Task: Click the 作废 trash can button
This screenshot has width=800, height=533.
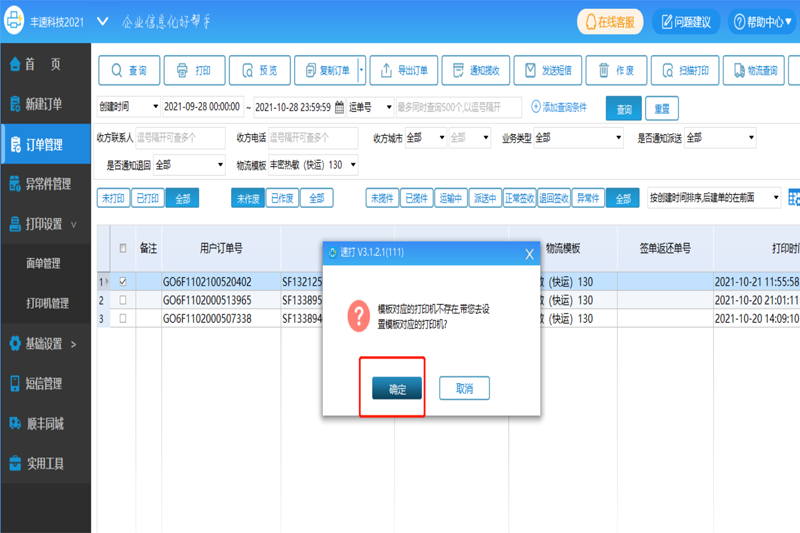Action: (x=616, y=70)
